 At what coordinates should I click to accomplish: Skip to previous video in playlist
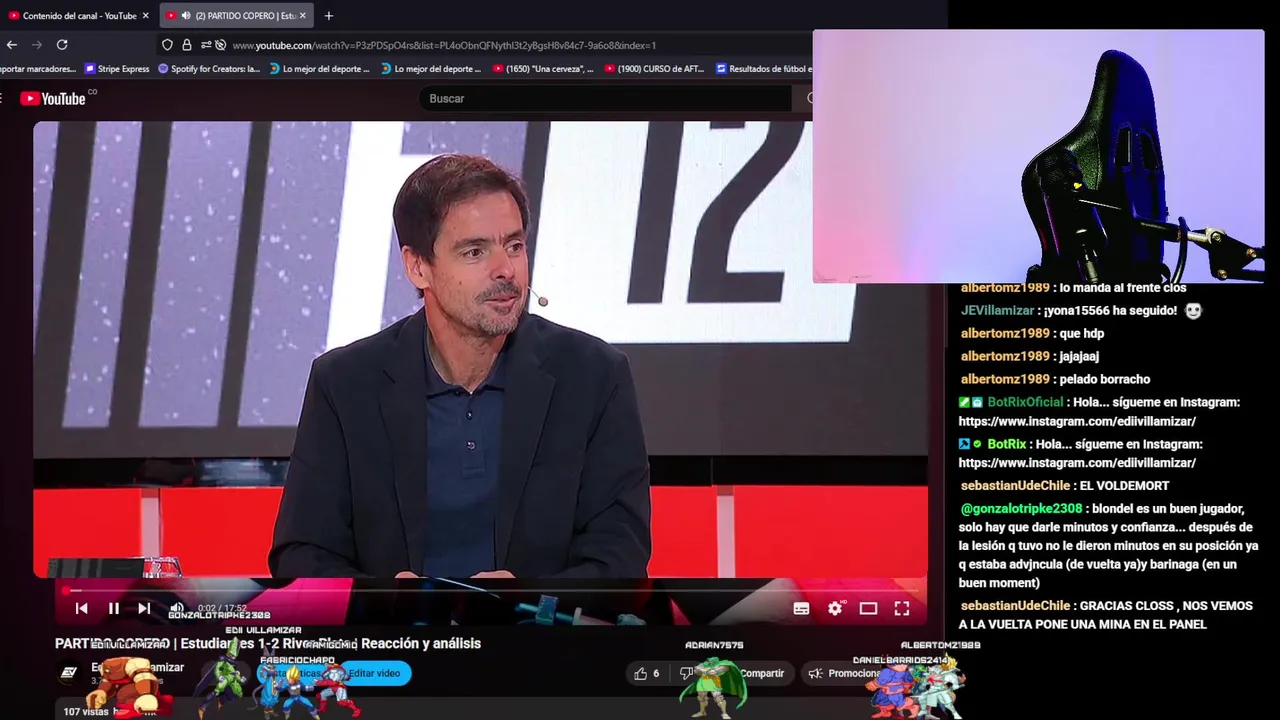click(x=82, y=608)
